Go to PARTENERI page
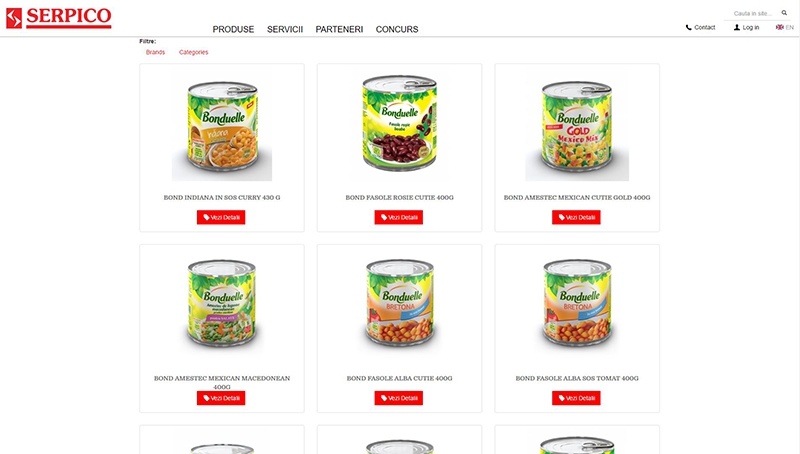 [x=339, y=30]
